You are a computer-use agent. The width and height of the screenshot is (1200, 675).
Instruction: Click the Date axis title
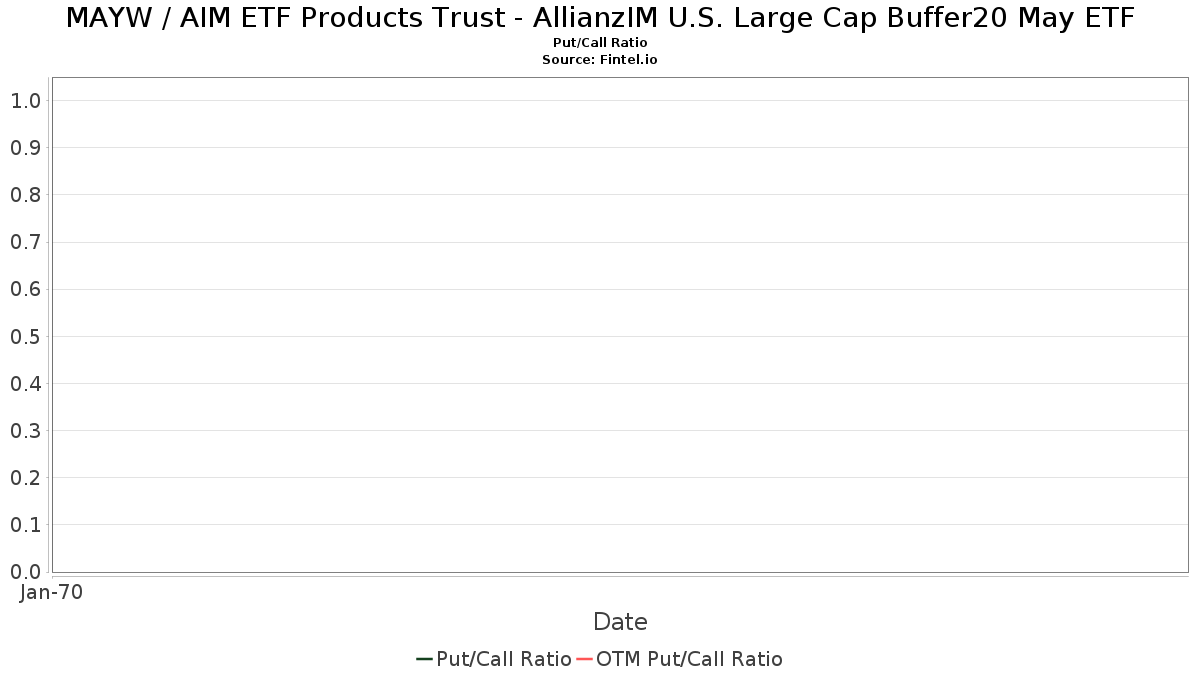[x=620, y=622]
